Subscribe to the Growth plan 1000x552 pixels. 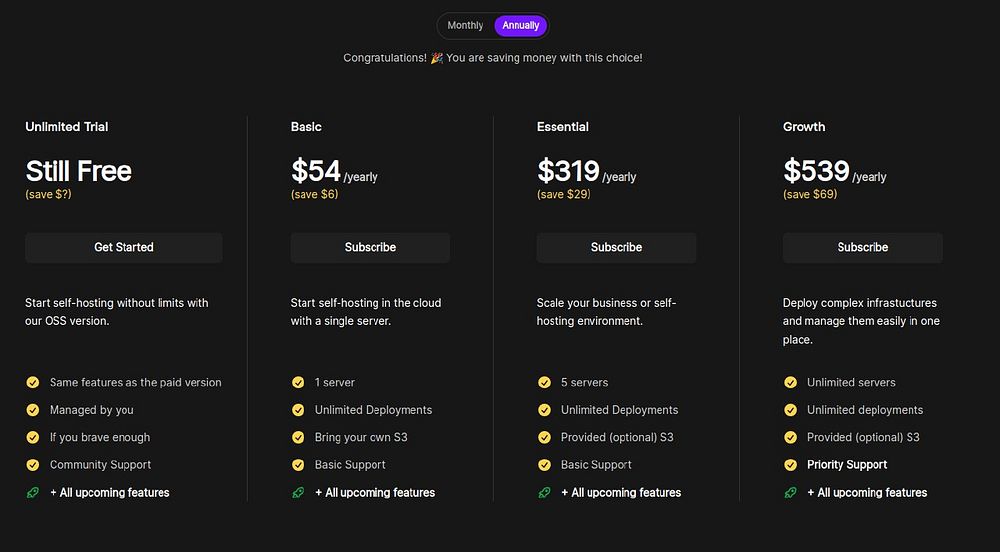[862, 247]
